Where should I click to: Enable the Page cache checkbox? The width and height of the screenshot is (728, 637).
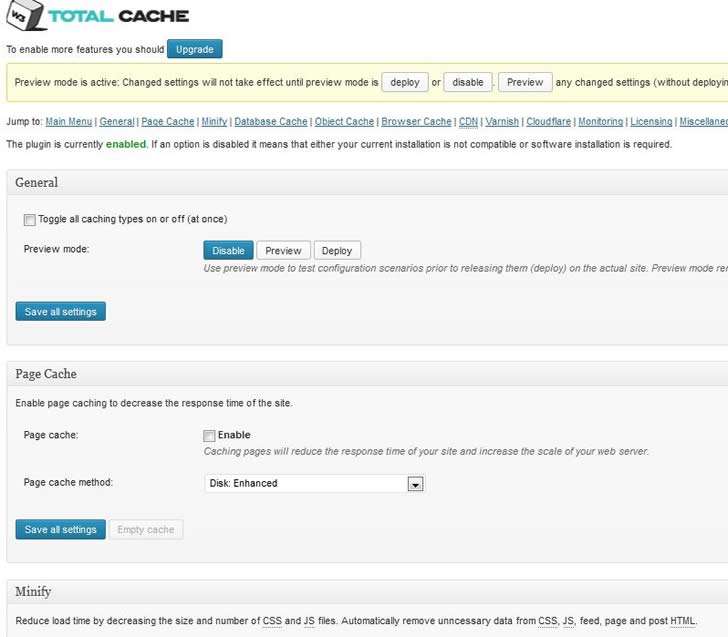pyautogui.click(x=209, y=436)
